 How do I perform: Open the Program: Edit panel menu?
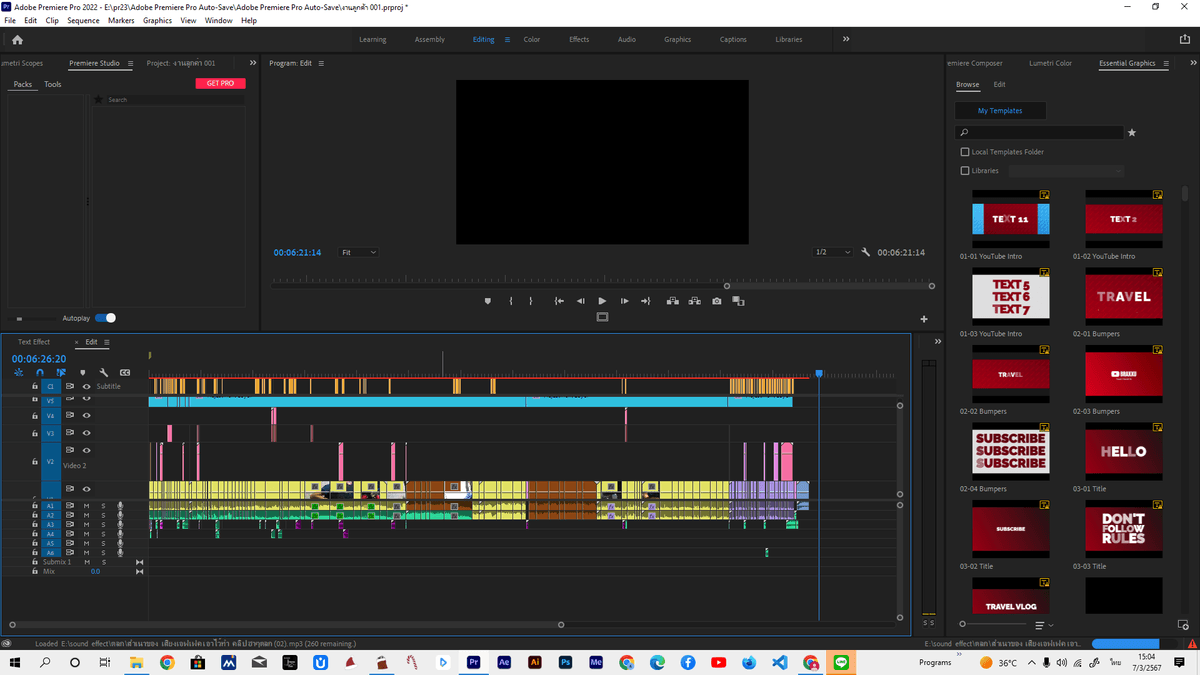tap(321, 63)
